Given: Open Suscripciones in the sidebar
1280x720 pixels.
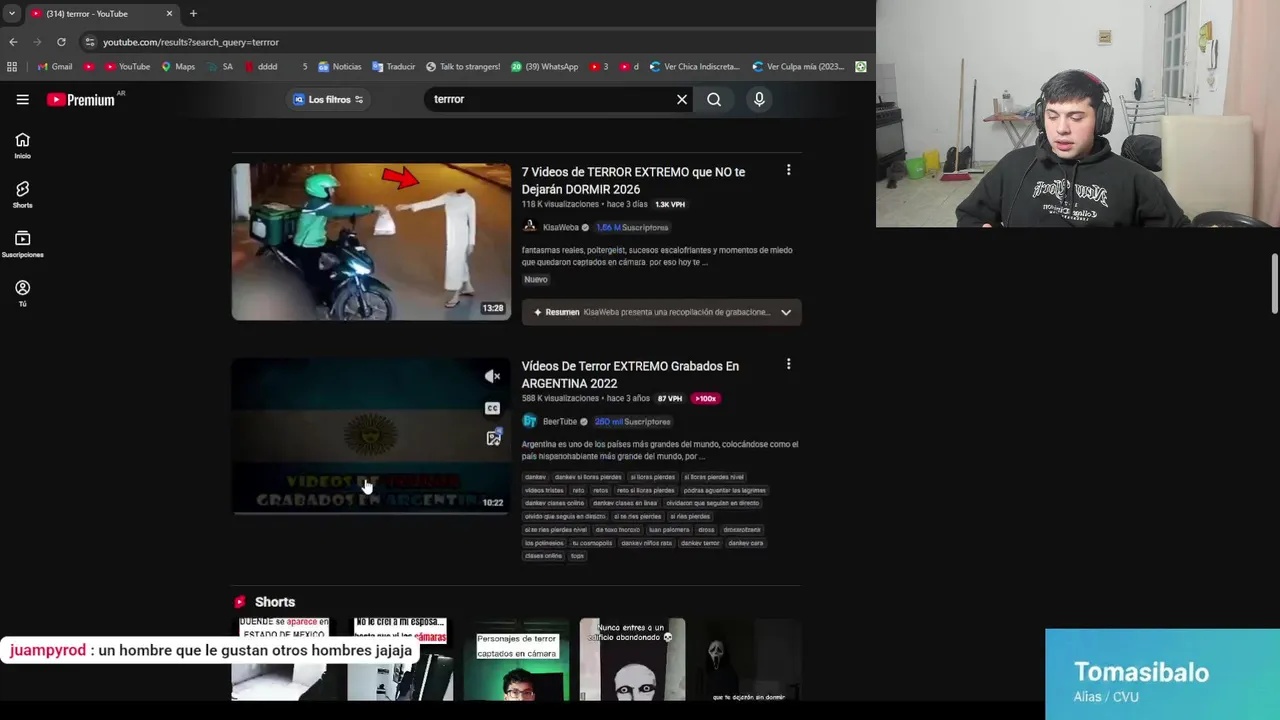Looking at the screenshot, I should pyautogui.click(x=22, y=244).
